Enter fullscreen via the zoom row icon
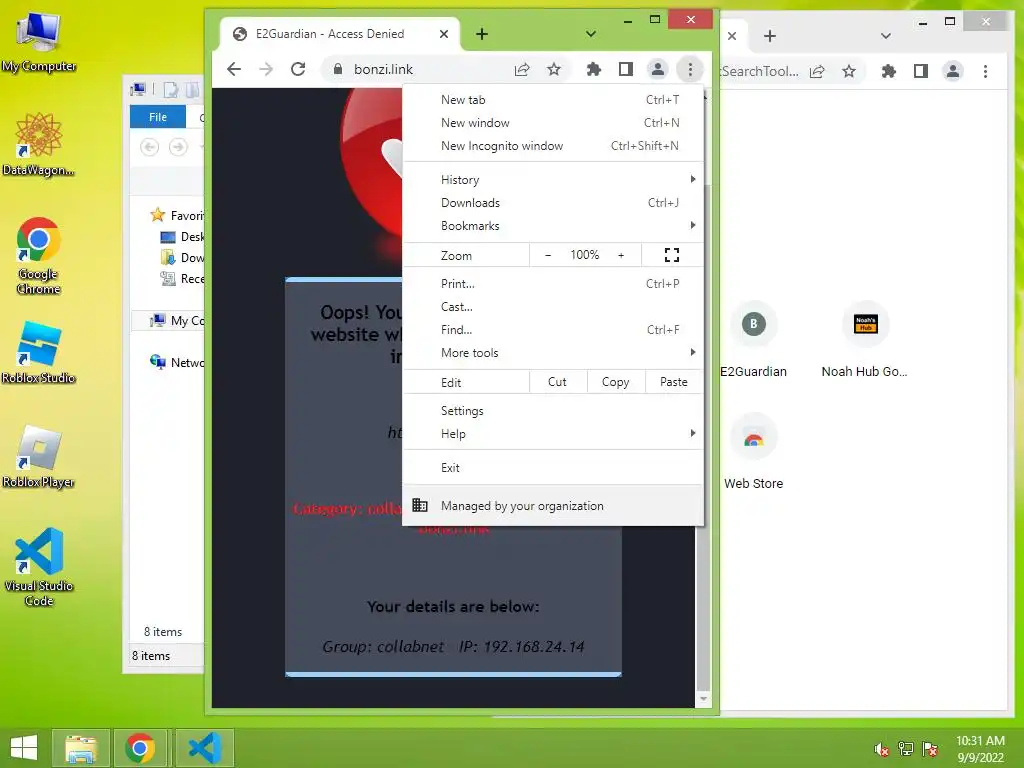 click(672, 255)
